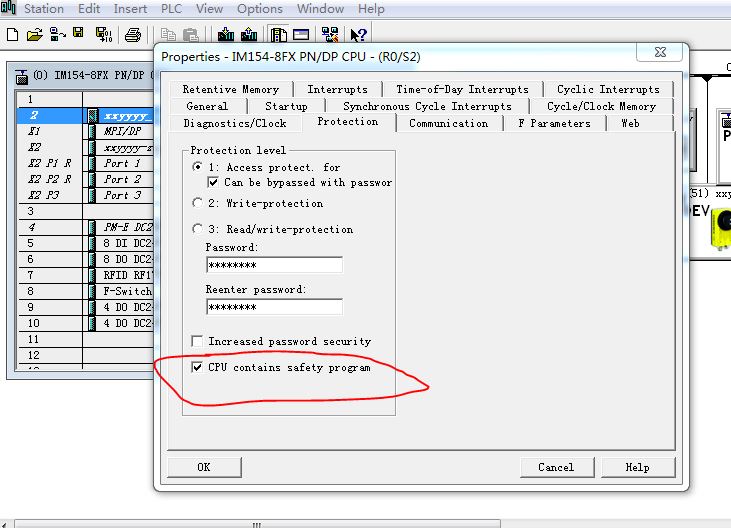Click the Password input field
The height and width of the screenshot is (528, 731).
pos(274,265)
